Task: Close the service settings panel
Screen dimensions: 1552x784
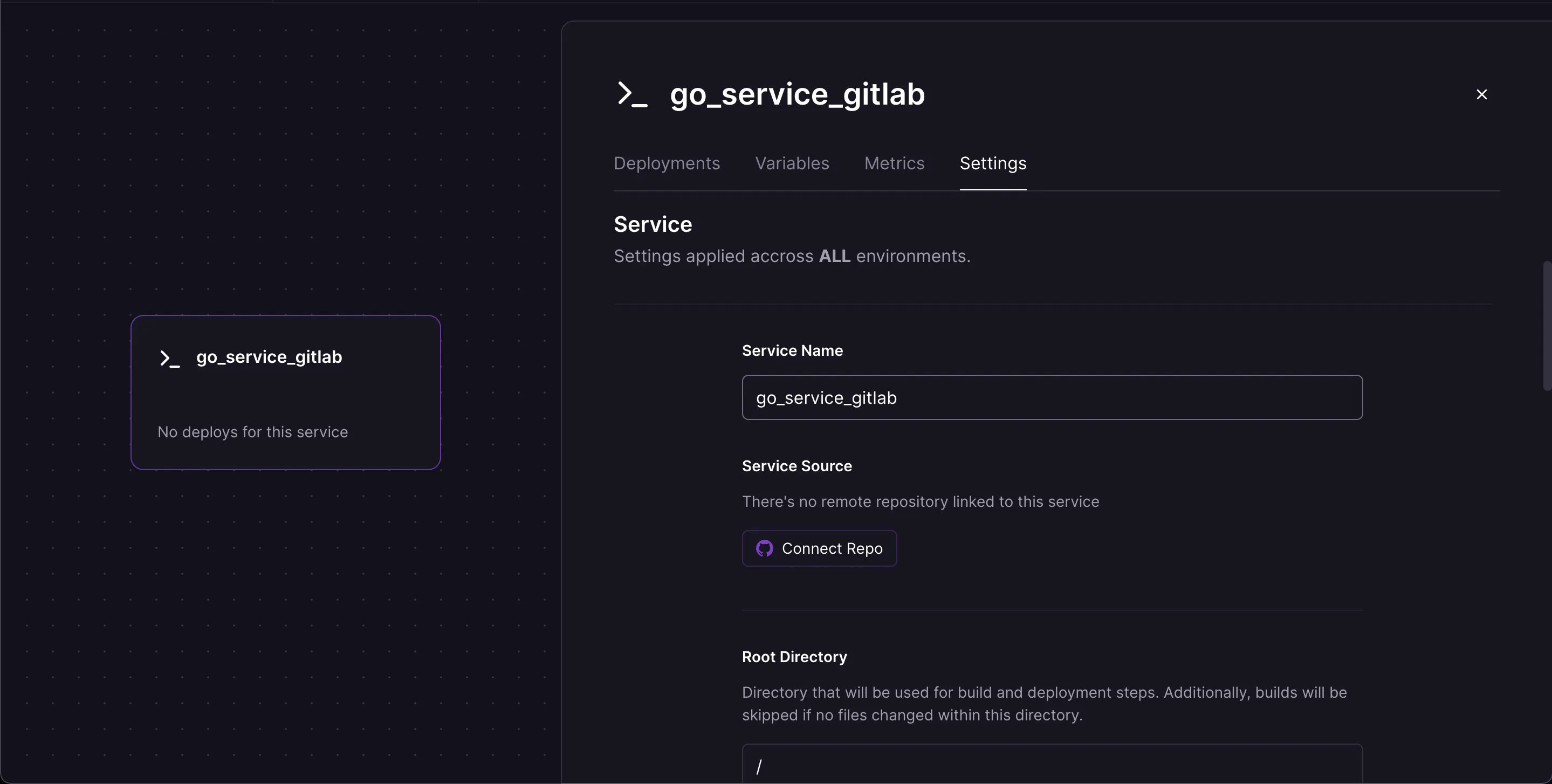Action: point(1481,94)
